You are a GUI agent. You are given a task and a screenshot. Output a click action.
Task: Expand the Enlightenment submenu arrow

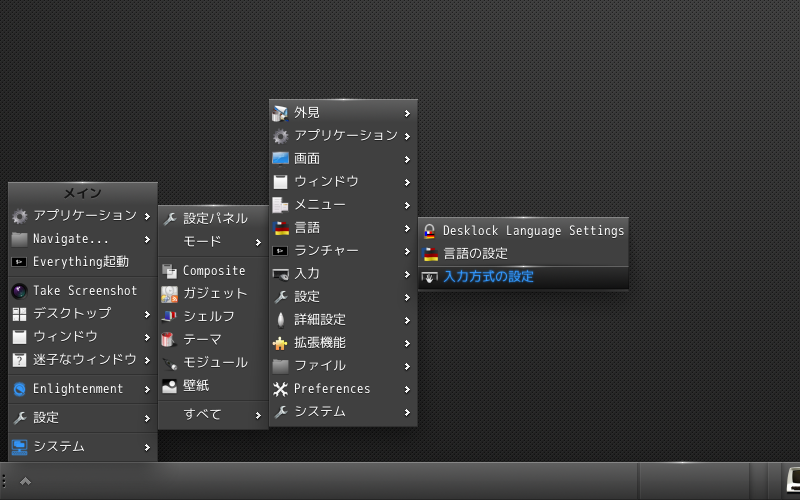[147, 389]
